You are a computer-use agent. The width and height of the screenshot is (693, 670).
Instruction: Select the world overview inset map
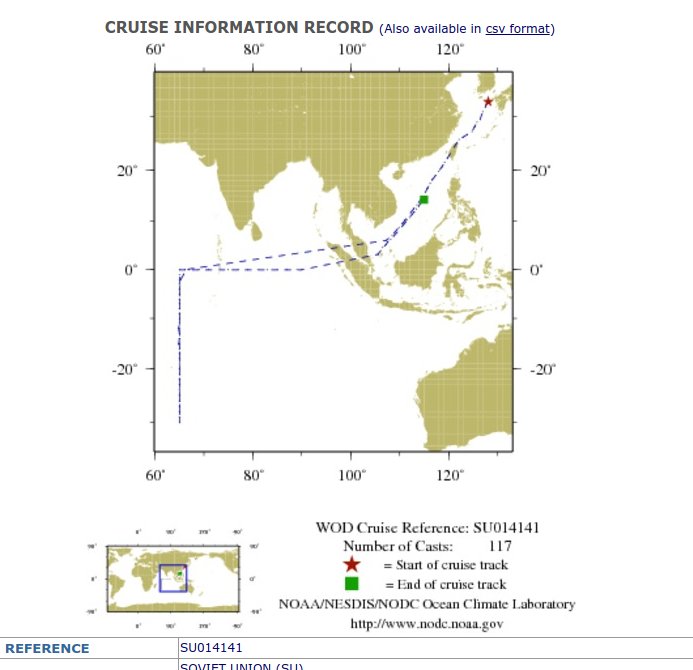click(175, 577)
